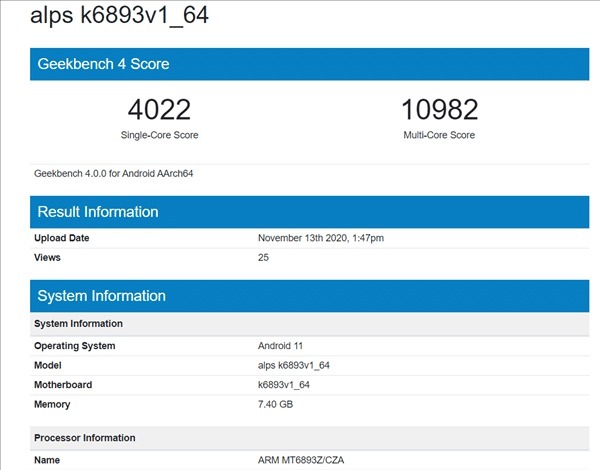This screenshot has width=600, height=470.
Task: Select the Model value alps k6893v1_64
Action: [294, 365]
